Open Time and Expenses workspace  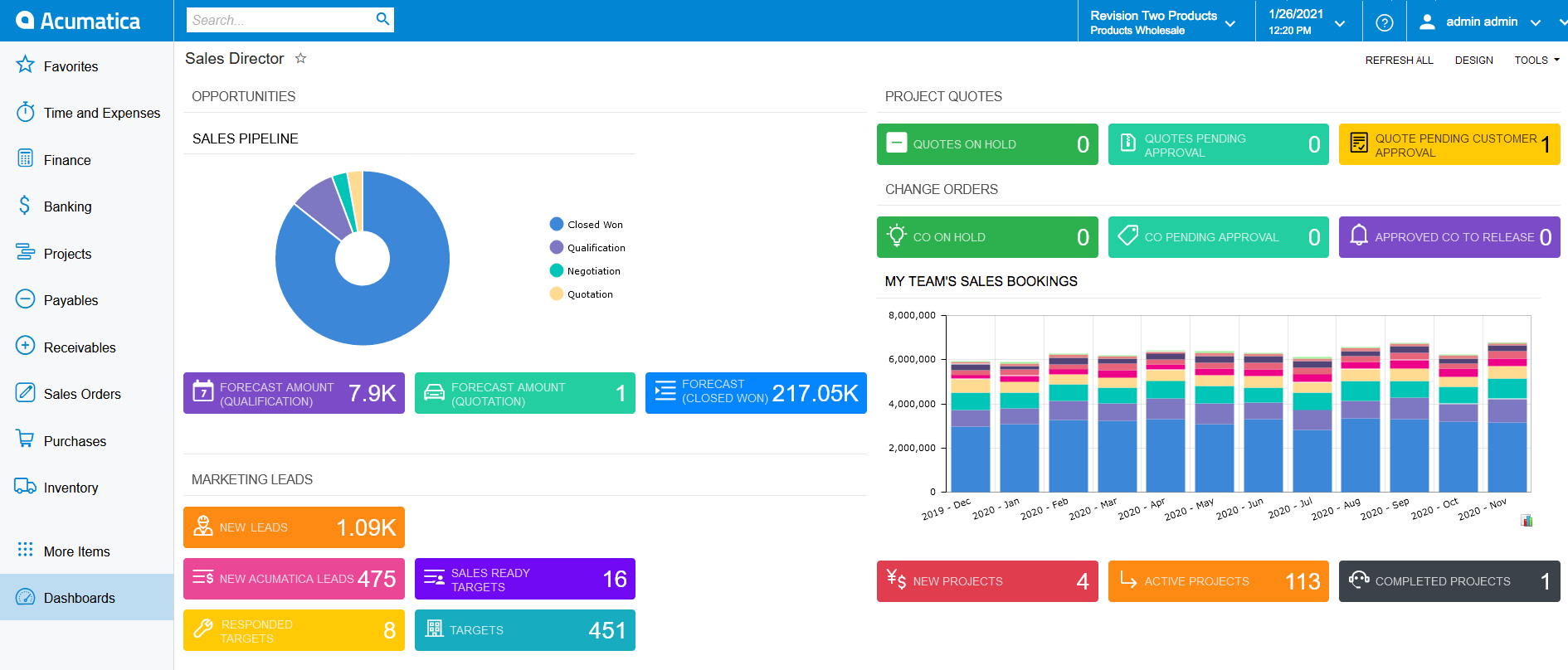click(87, 113)
